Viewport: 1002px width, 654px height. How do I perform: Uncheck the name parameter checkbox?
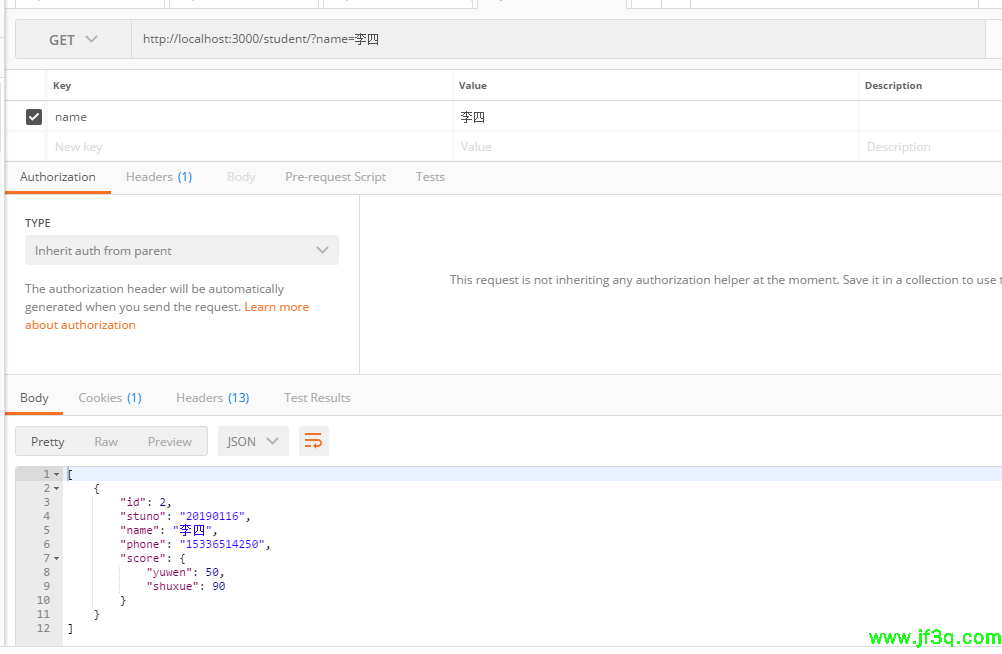pos(34,117)
